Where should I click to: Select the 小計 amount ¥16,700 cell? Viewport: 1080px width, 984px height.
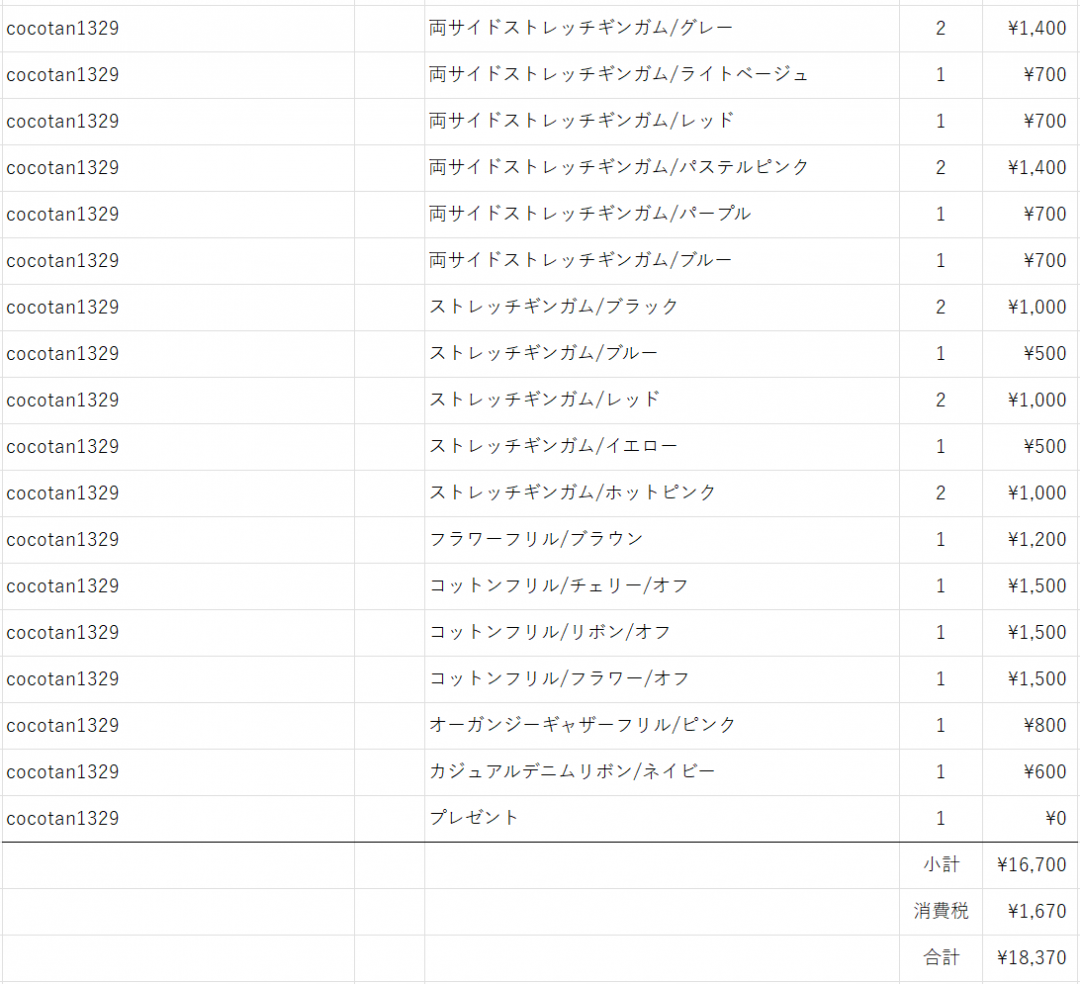[x=1032, y=865]
